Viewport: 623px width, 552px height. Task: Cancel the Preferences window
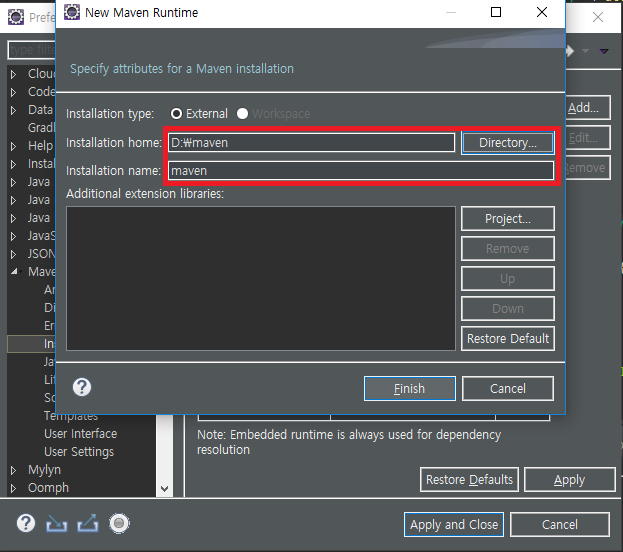pyautogui.click(x=560, y=525)
